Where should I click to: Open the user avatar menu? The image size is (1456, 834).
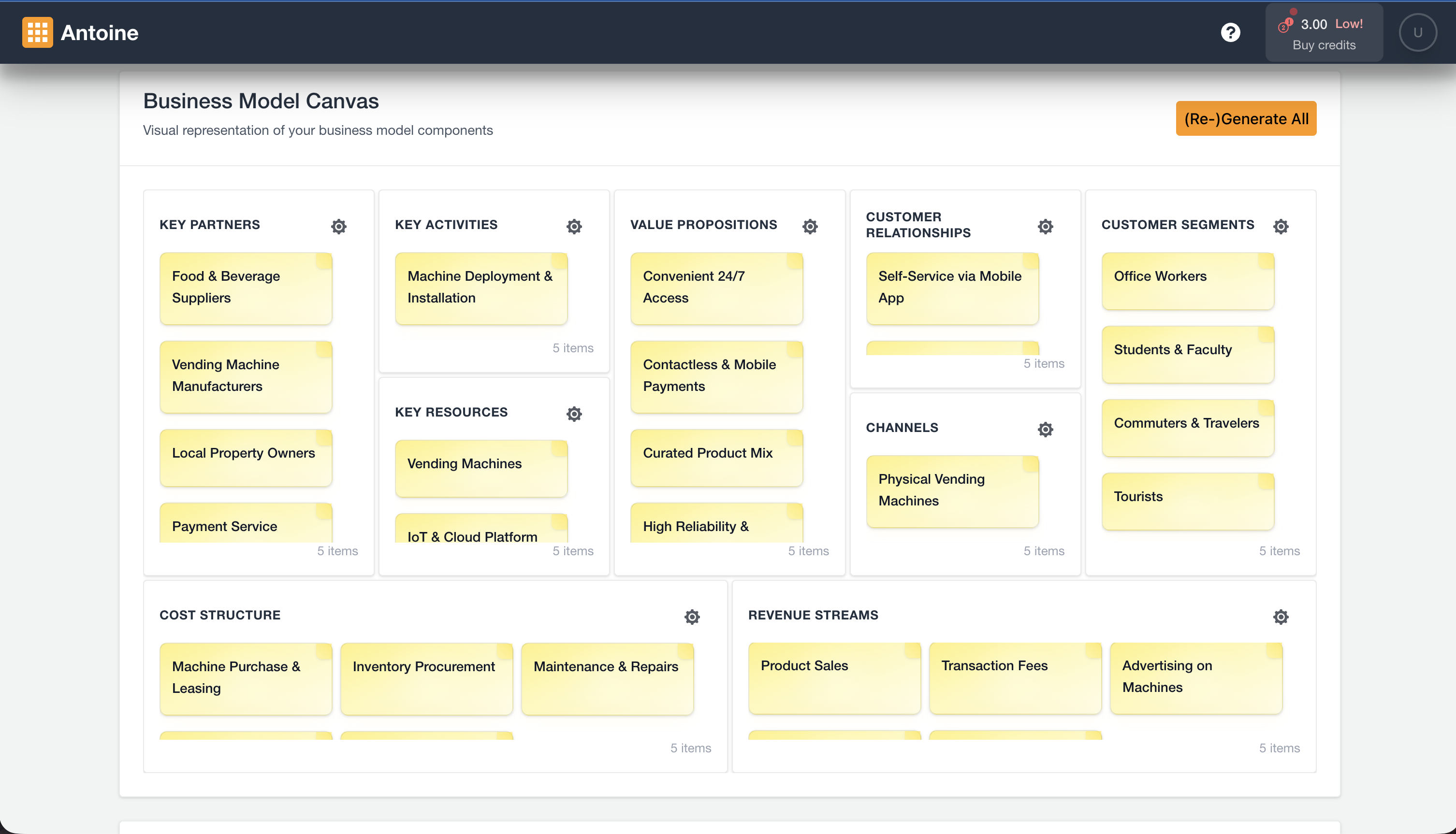click(x=1418, y=33)
